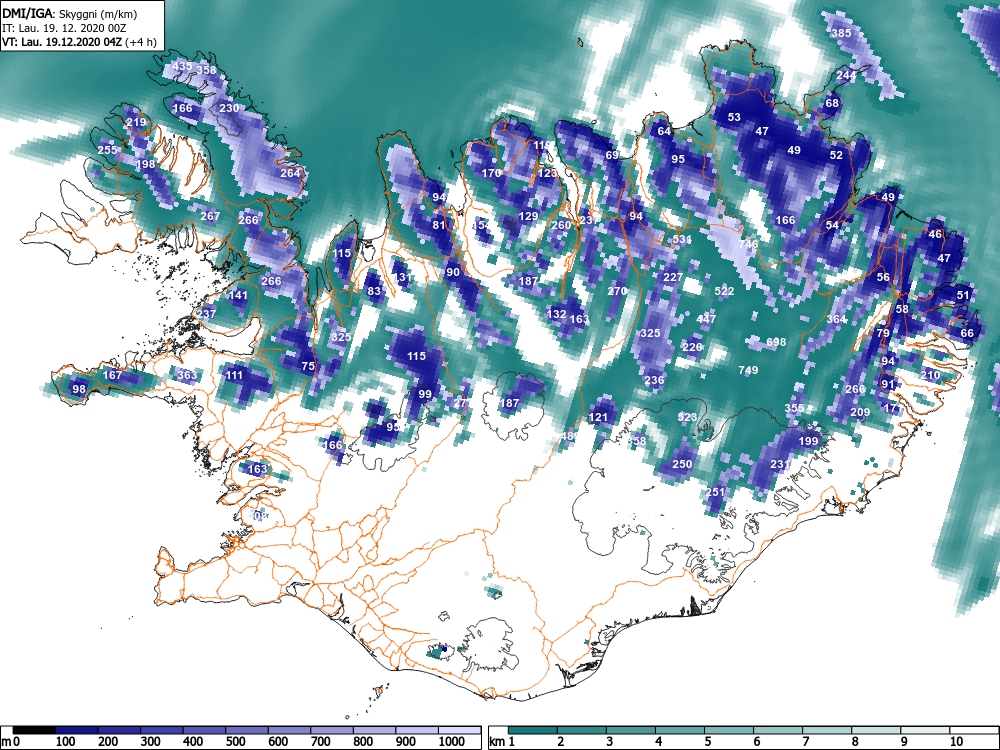Click the visibility value 99 on the map

(425, 394)
